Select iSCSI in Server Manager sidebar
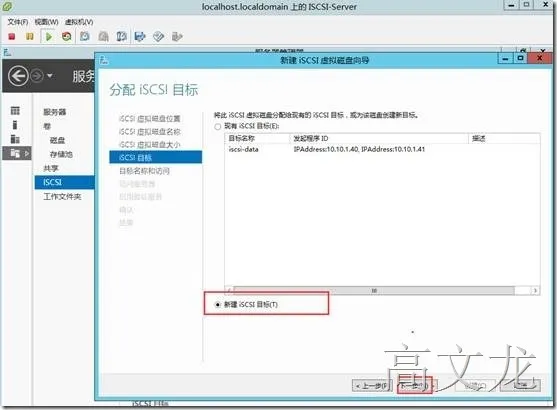557x410 pixels. click(64, 182)
